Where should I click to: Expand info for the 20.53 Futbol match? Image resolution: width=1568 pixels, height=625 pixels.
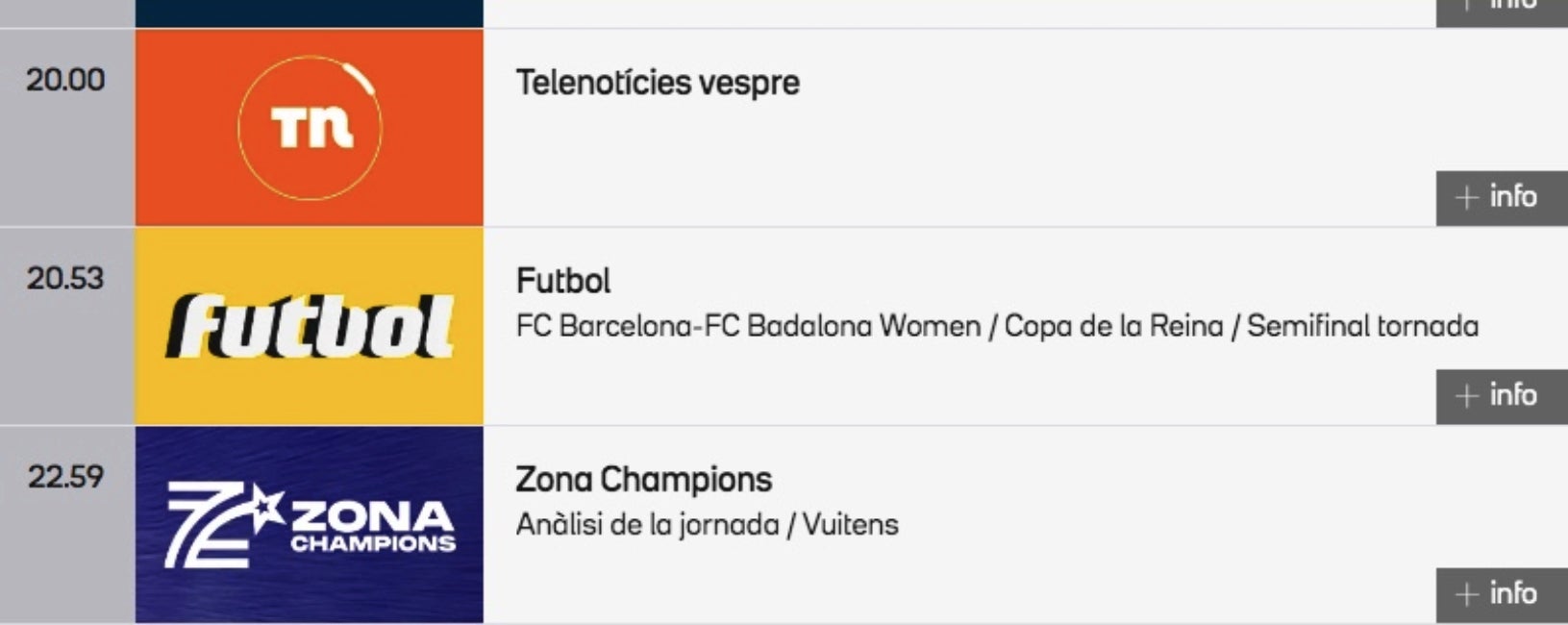[x=1501, y=396]
